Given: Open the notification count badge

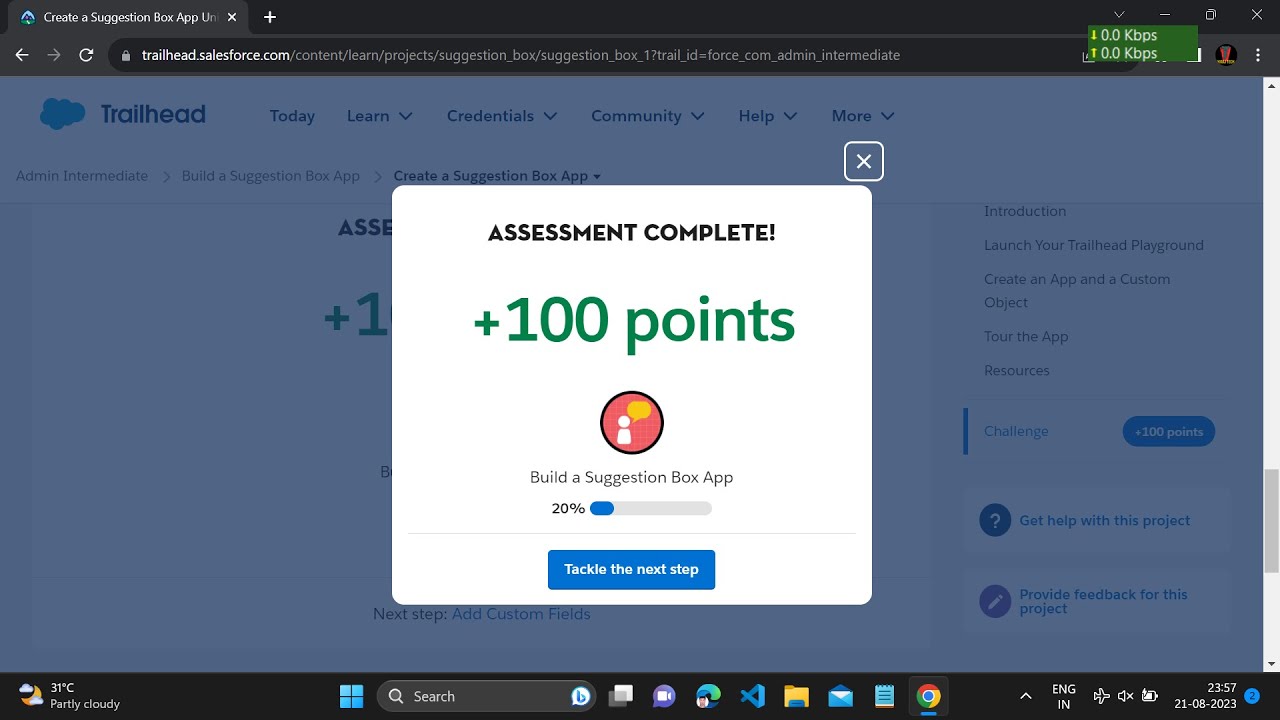Looking at the screenshot, I should tap(1252, 695).
